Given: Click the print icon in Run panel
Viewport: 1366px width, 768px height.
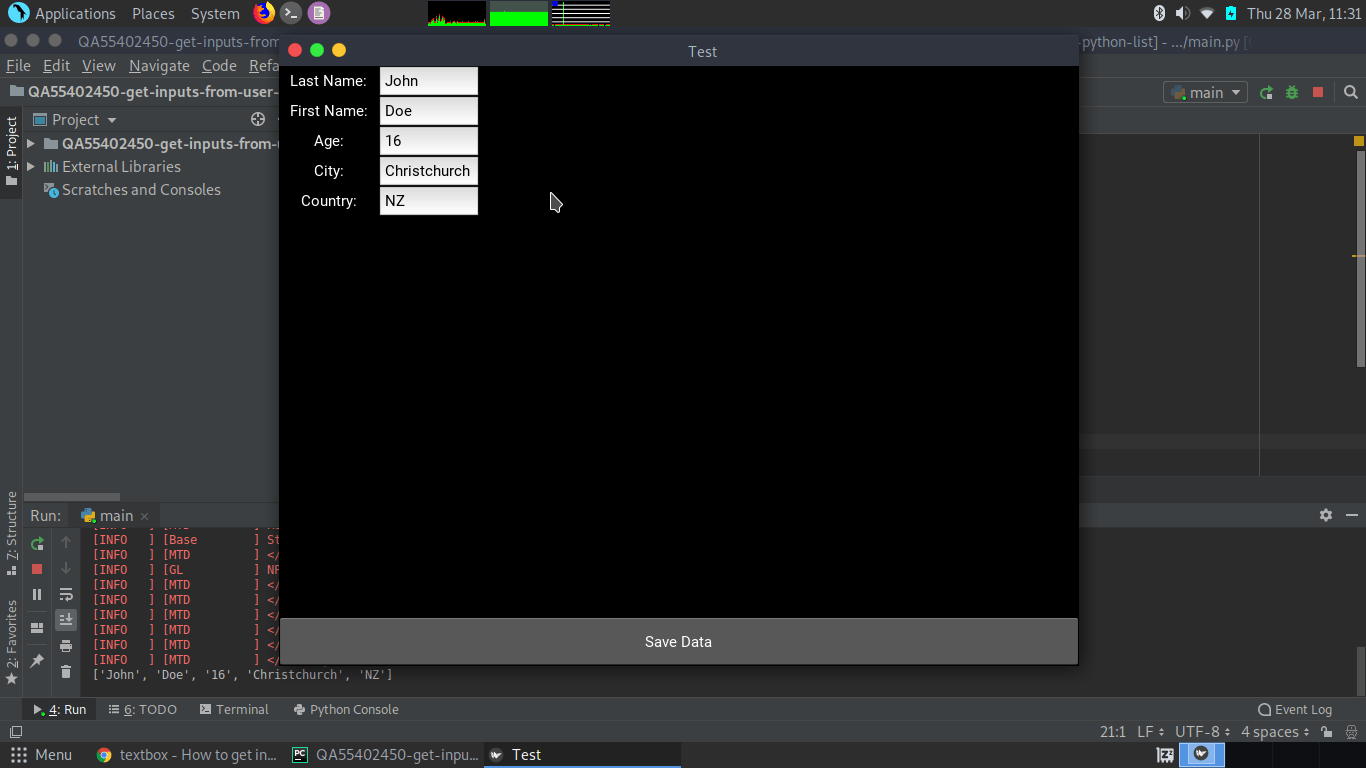Looking at the screenshot, I should click(66, 646).
